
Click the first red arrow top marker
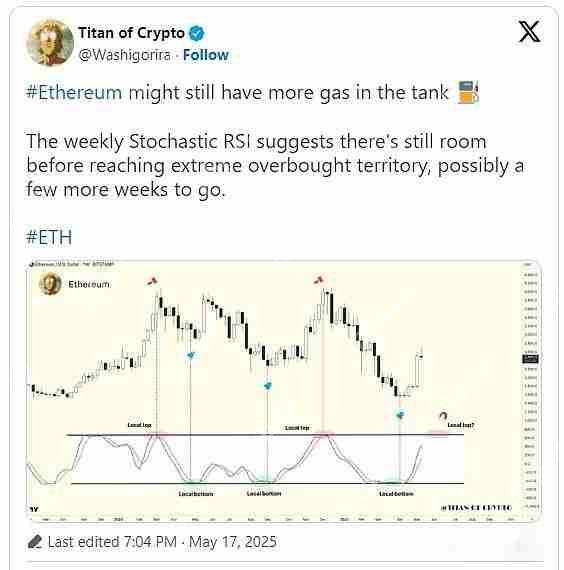(x=152, y=281)
